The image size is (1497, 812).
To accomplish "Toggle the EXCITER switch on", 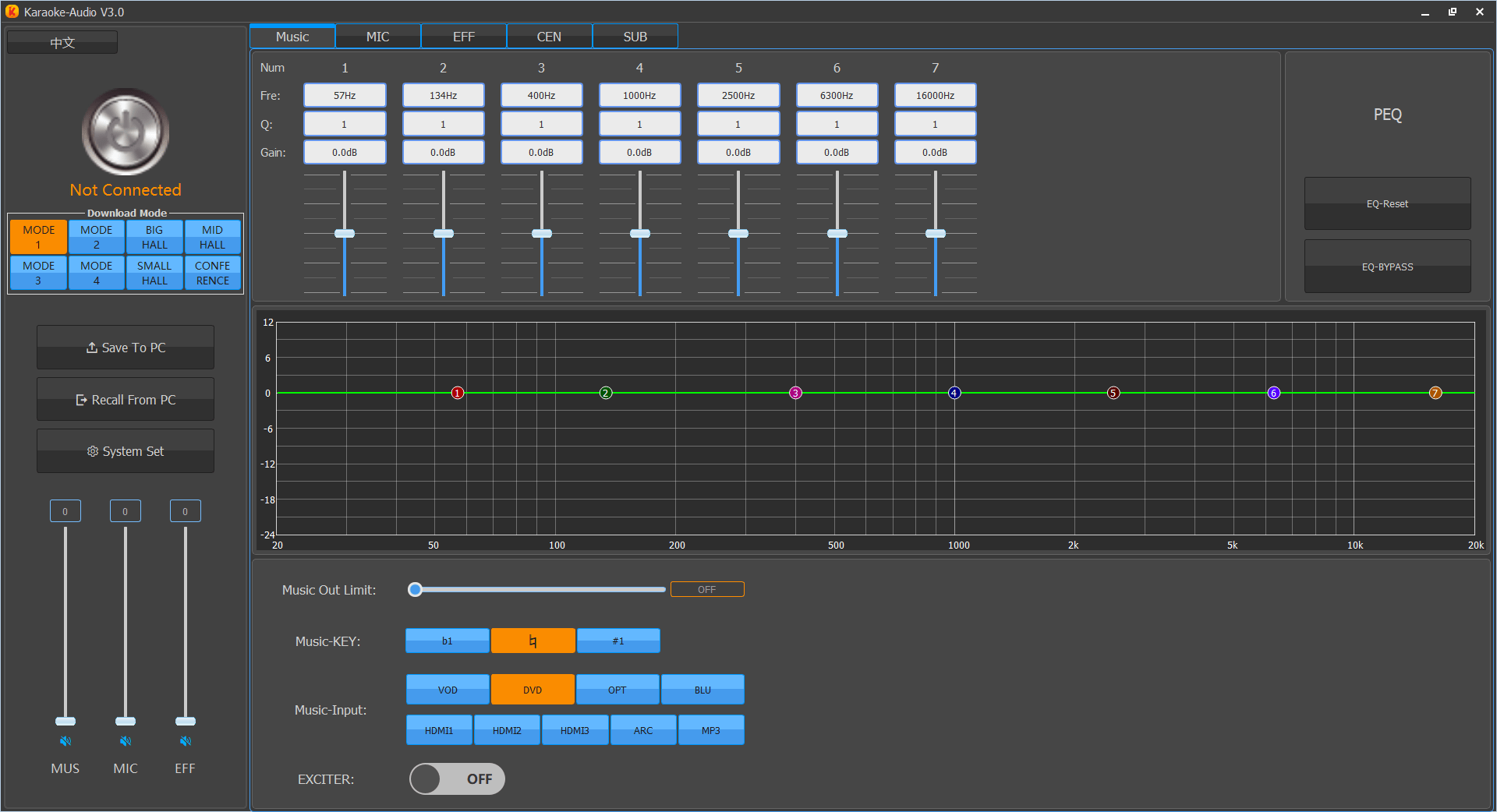I will point(457,779).
